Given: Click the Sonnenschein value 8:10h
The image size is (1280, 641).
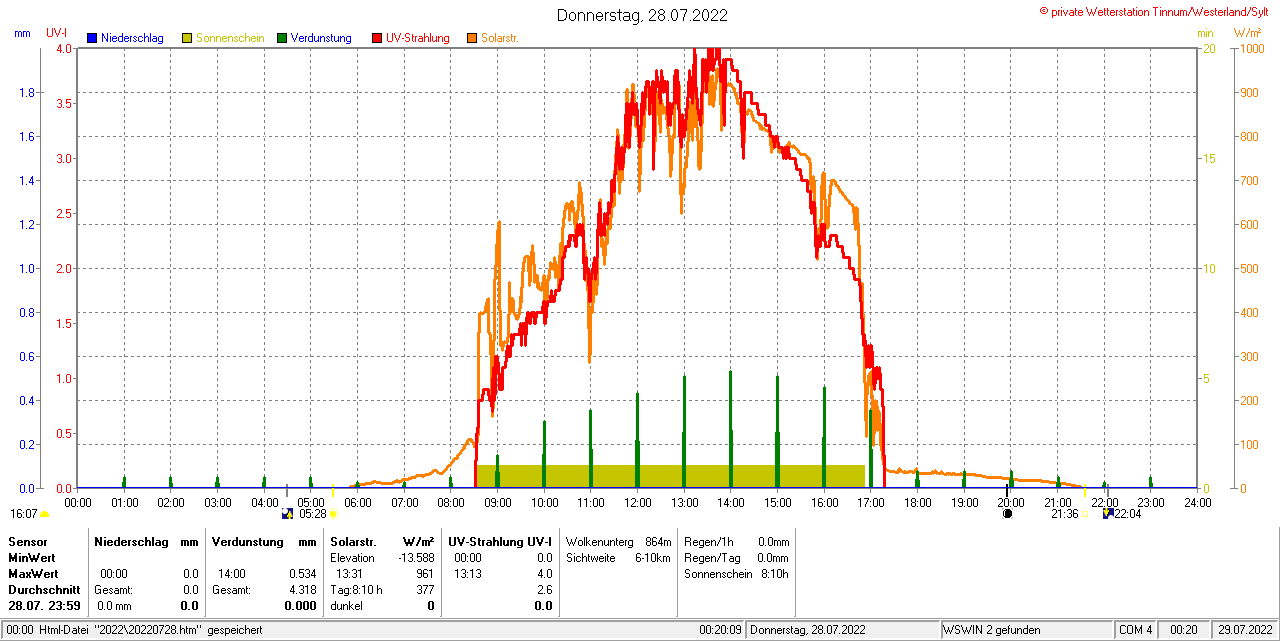Looking at the screenshot, I should coord(773,573).
